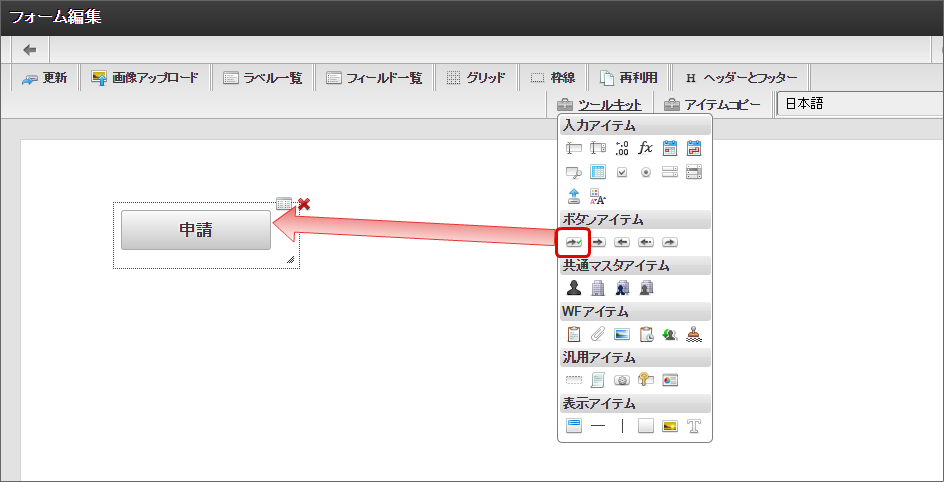Screen dimensions: 944x482
Task: Select the image display item icon
Action: coord(670,426)
